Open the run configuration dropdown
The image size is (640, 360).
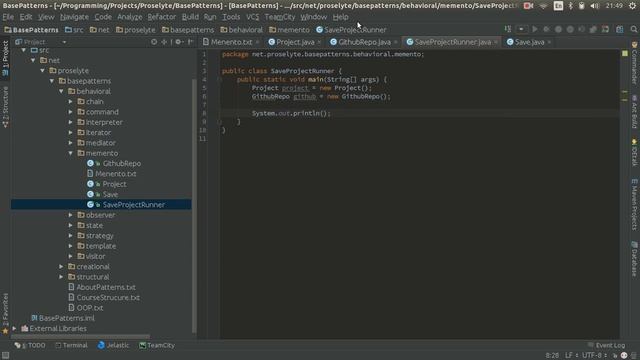(x=521, y=29)
